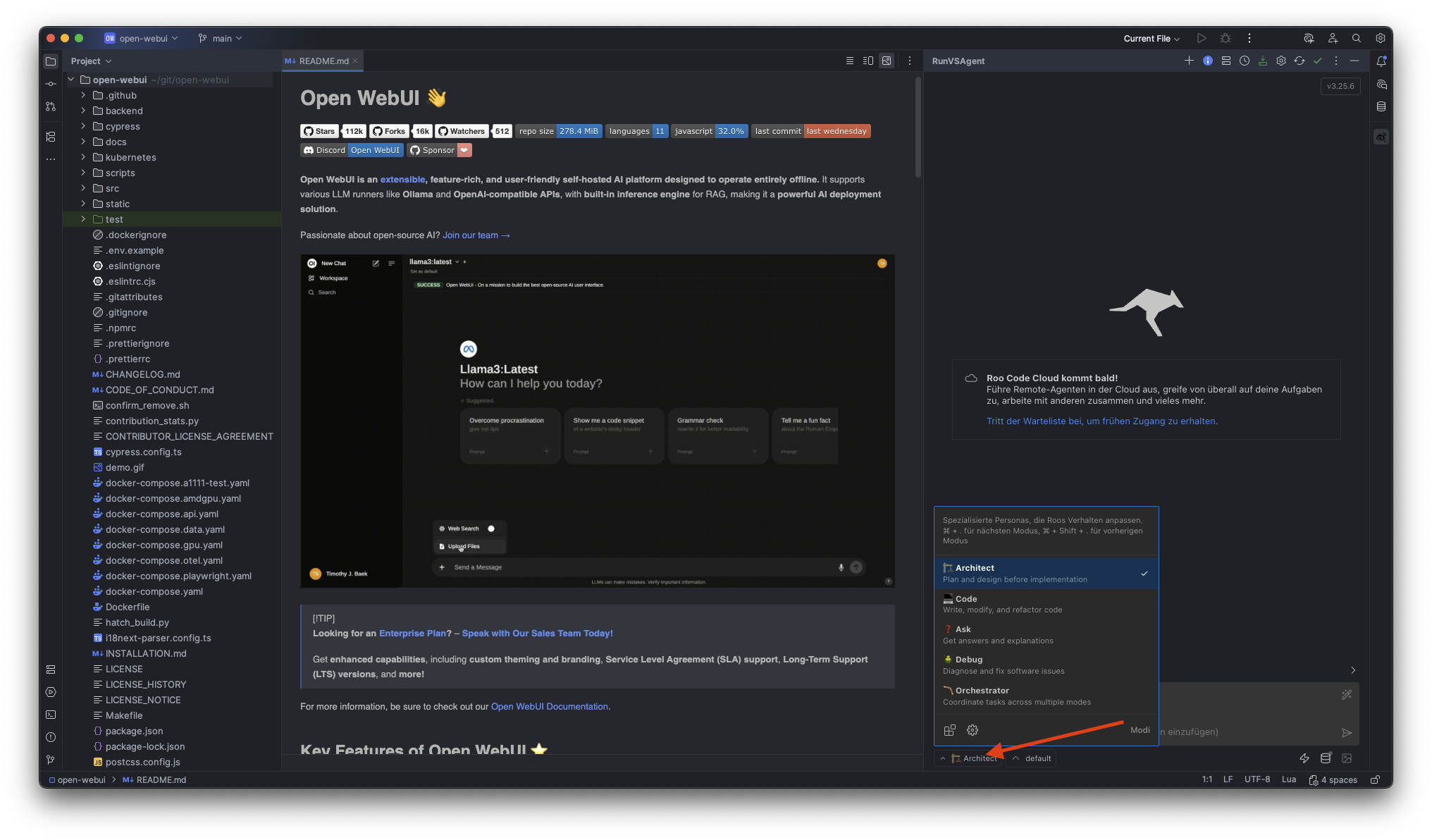The image size is (1432, 840).
Task: Open the Notifications bell icon
Action: point(1381,61)
